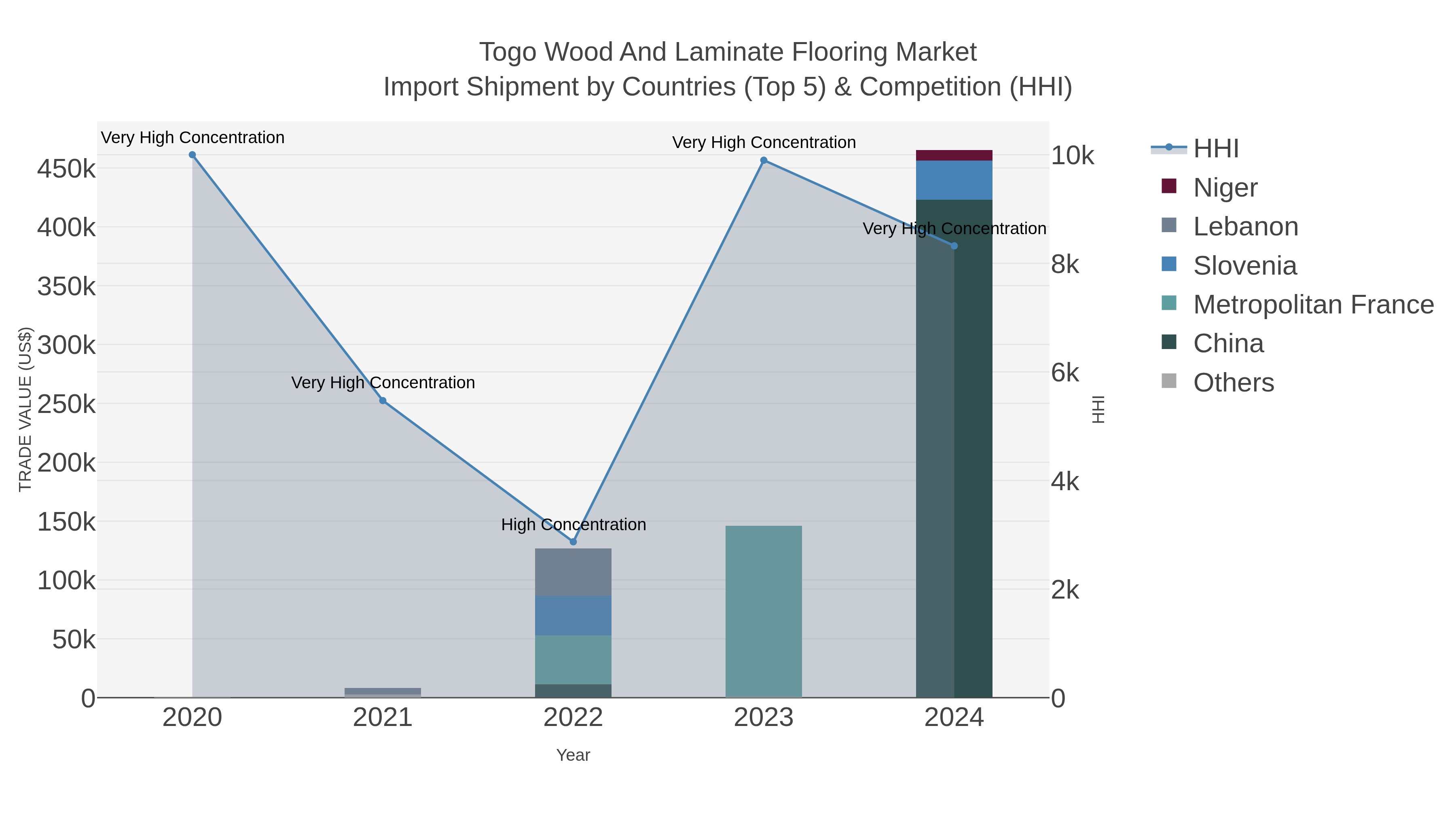The width and height of the screenshot is (1456, 819).
Task: Click the 2024 China bar segment
Action: click(954, 449)
